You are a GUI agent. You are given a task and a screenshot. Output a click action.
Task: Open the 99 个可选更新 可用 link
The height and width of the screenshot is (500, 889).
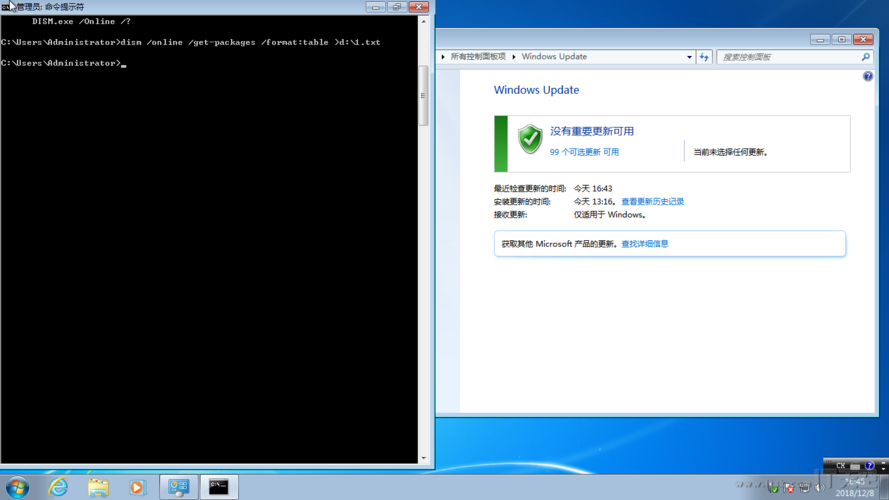click(x=584, y=152)
